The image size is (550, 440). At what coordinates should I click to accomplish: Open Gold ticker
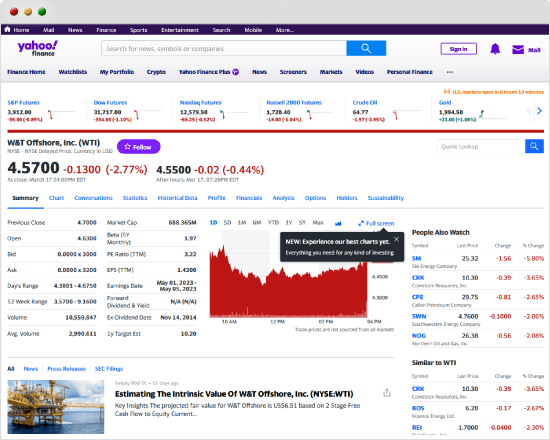pos(445,102)
